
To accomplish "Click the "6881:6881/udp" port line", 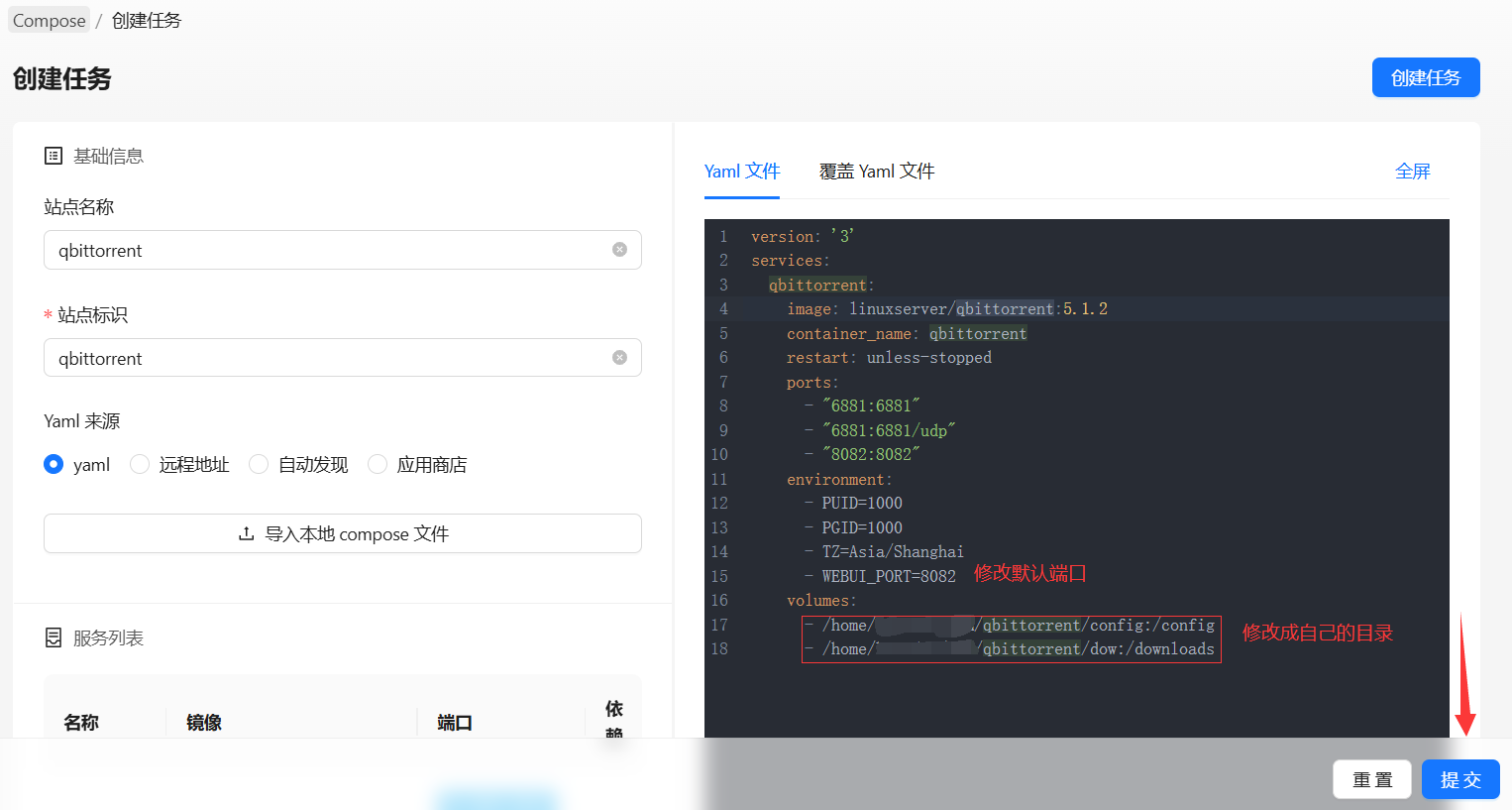I will coord(880,430).
